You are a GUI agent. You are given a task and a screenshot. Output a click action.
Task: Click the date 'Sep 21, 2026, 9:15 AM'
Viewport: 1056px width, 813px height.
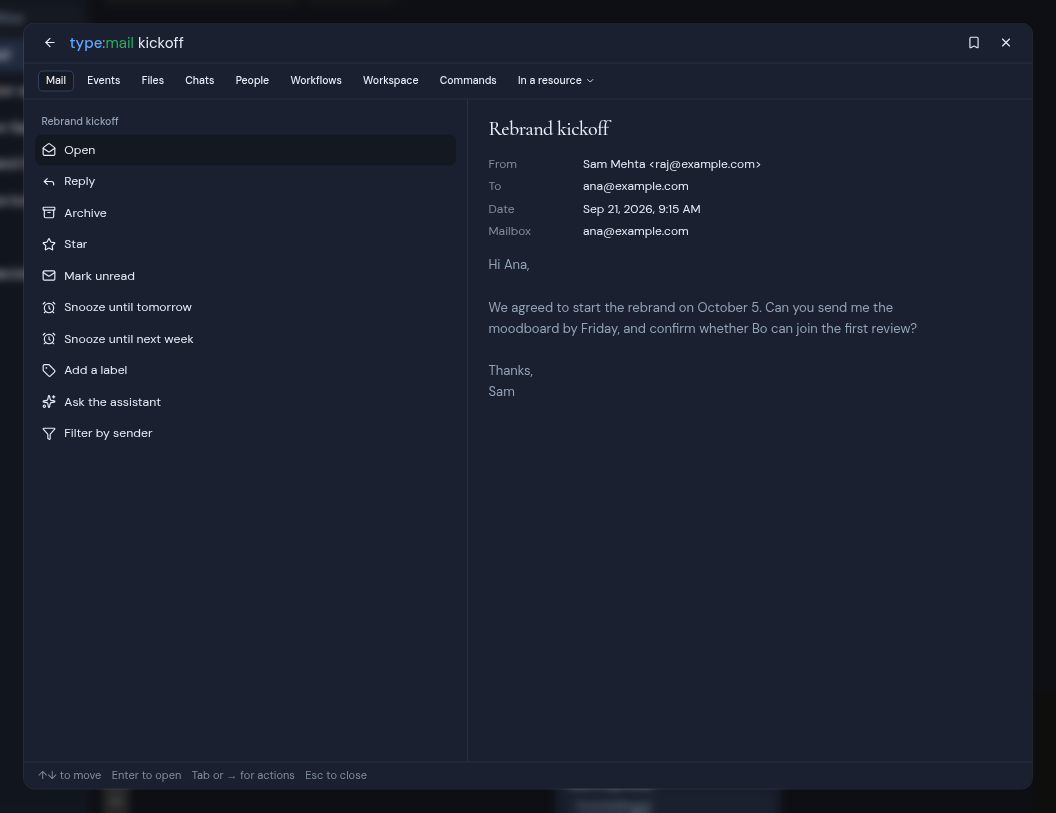point(642,209)
